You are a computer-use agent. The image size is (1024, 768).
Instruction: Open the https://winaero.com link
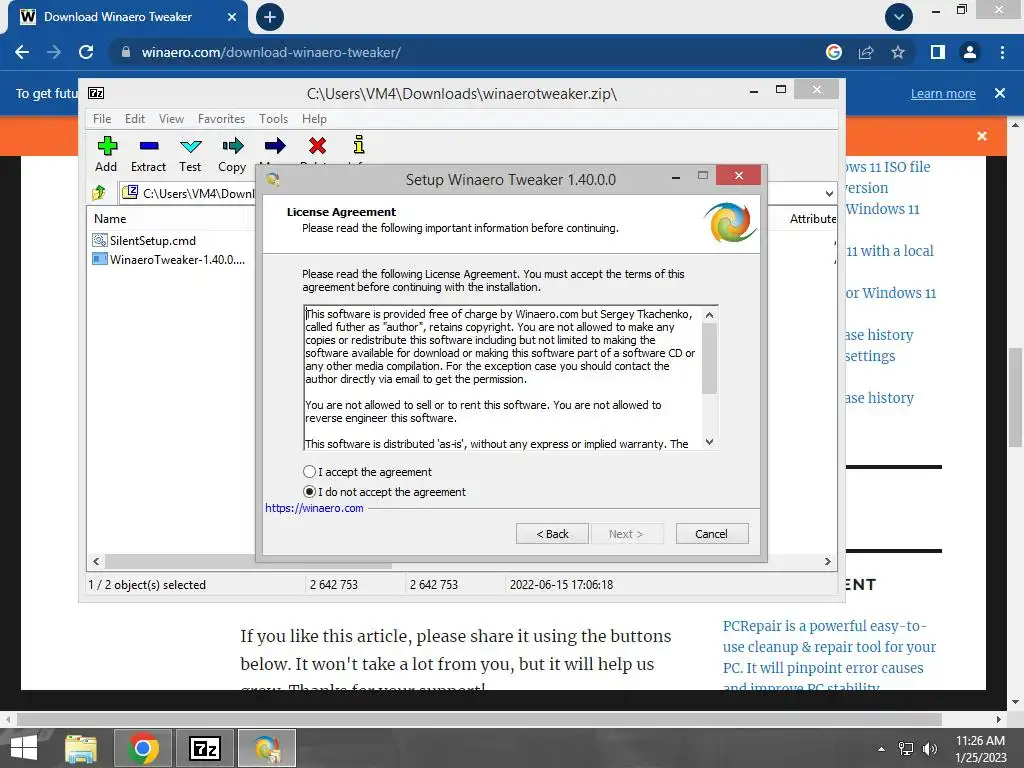(314, 508)
